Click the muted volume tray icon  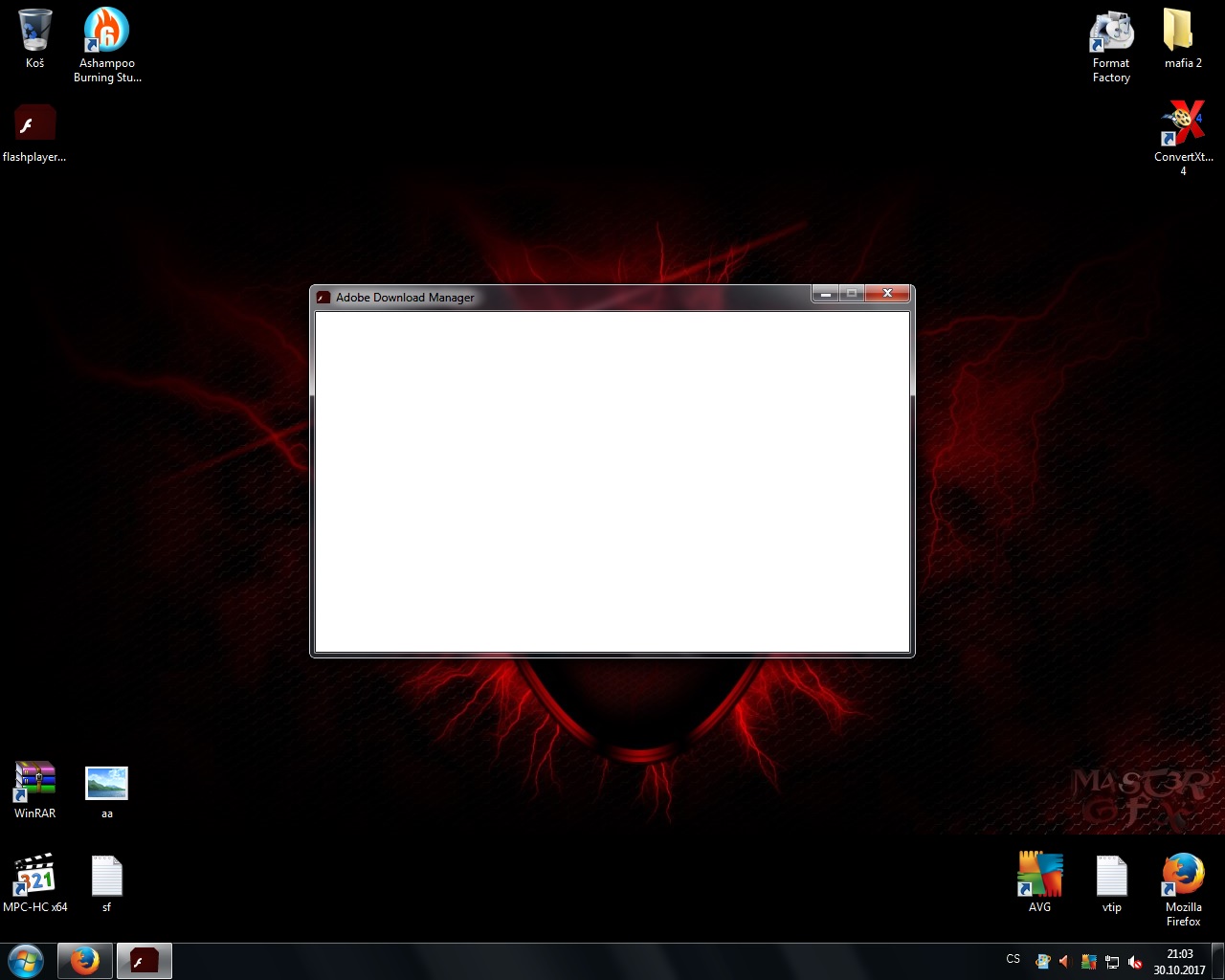pyautogui.click(x=1135, y=962)
